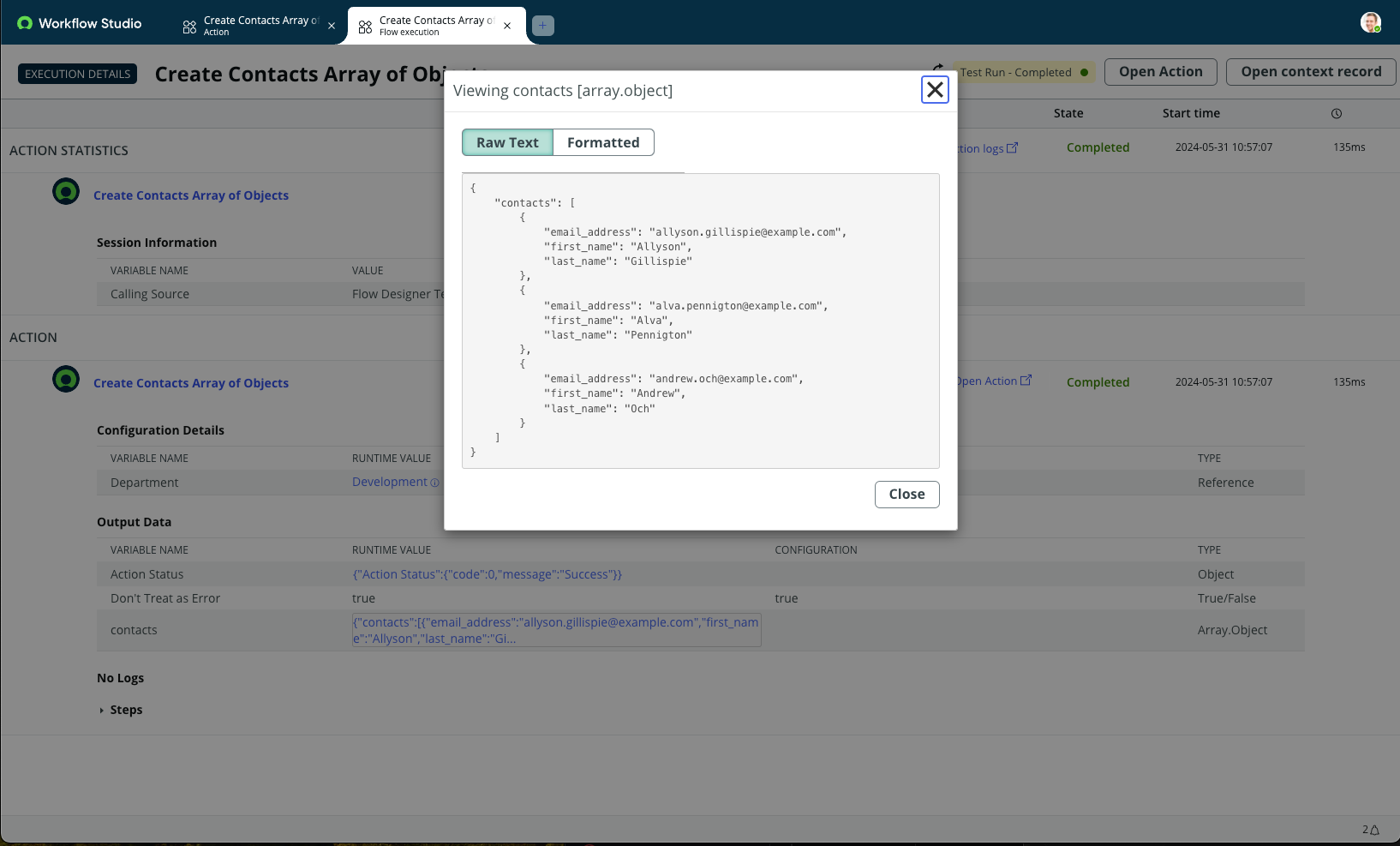Click action icon in Action Statistics section
This screenshot has width=1400, height=846.
[66, 191]
